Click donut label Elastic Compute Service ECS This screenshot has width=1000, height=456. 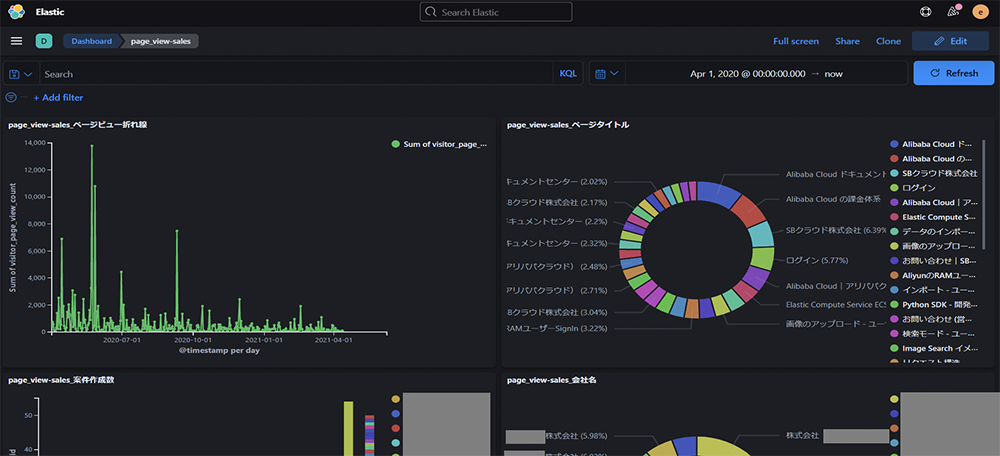(x=836, y=305)
